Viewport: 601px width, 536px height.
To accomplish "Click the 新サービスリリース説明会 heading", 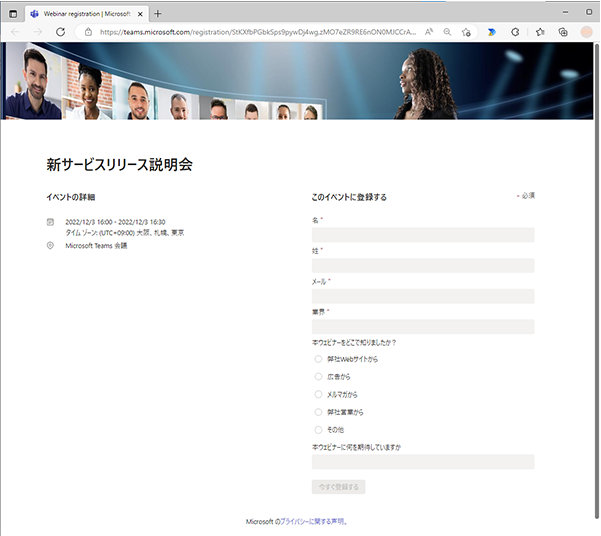I will 119,164.
